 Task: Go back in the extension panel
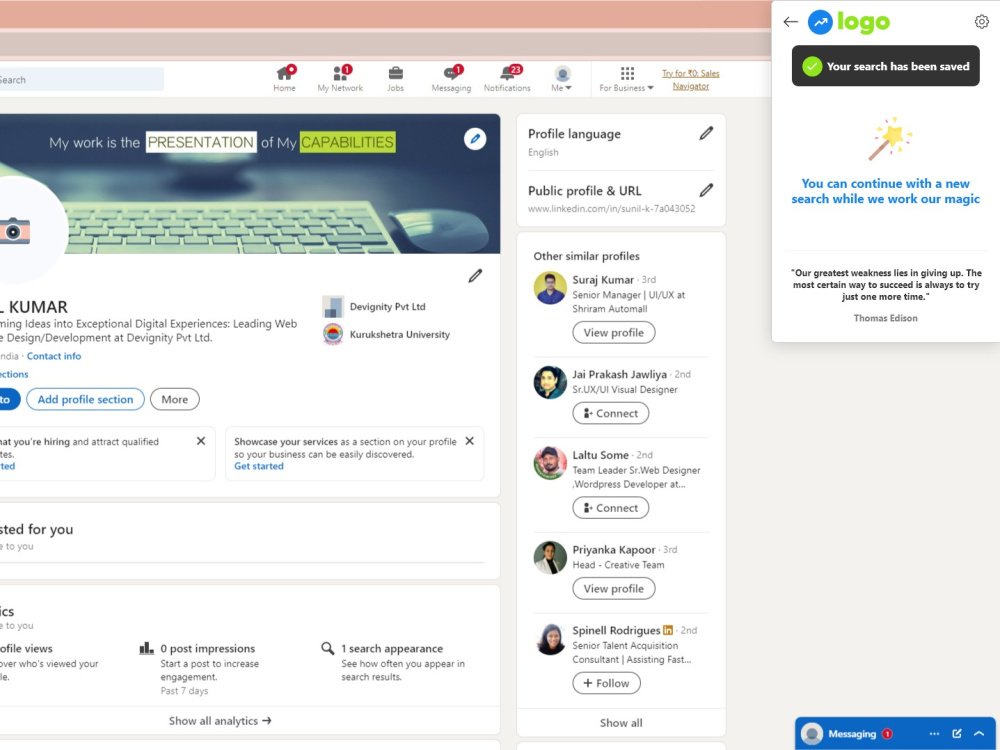pyautogui.click(x=790, y=22)
